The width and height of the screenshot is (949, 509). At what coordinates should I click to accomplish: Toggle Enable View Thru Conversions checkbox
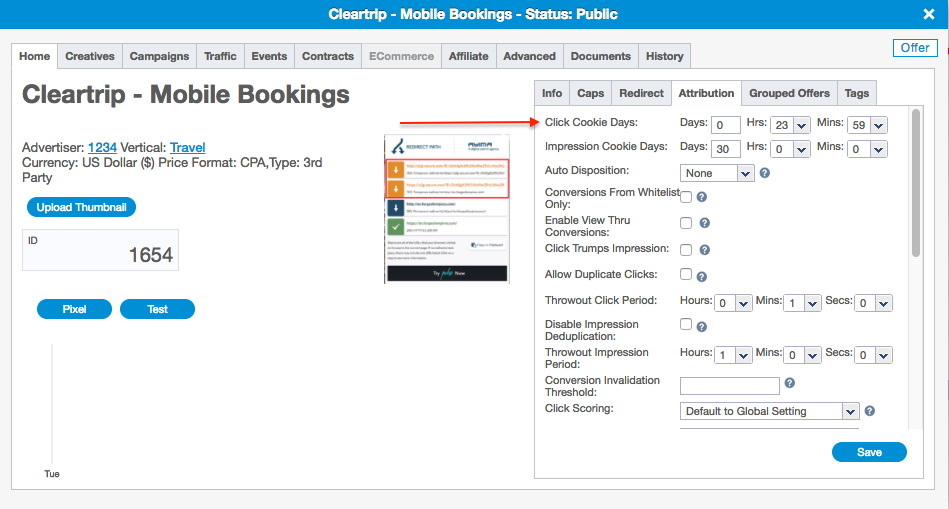click(x=686, y=223)
